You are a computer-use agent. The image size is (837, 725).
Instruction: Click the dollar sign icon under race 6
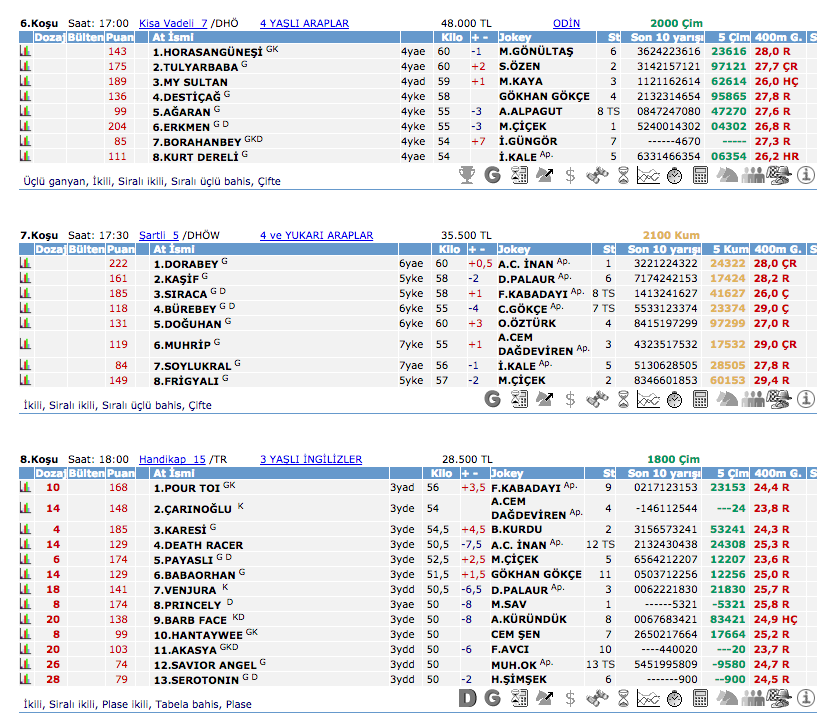pos(570,175)
